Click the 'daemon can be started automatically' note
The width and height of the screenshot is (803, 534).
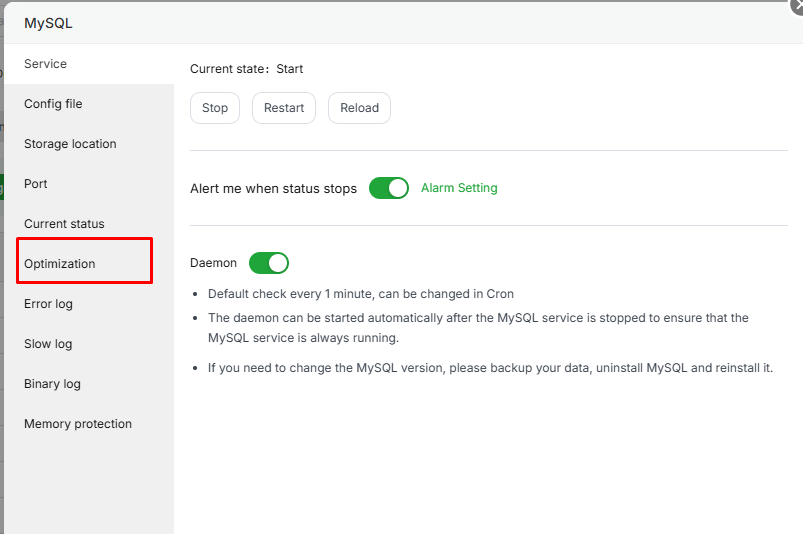click(x=478, y=328)
